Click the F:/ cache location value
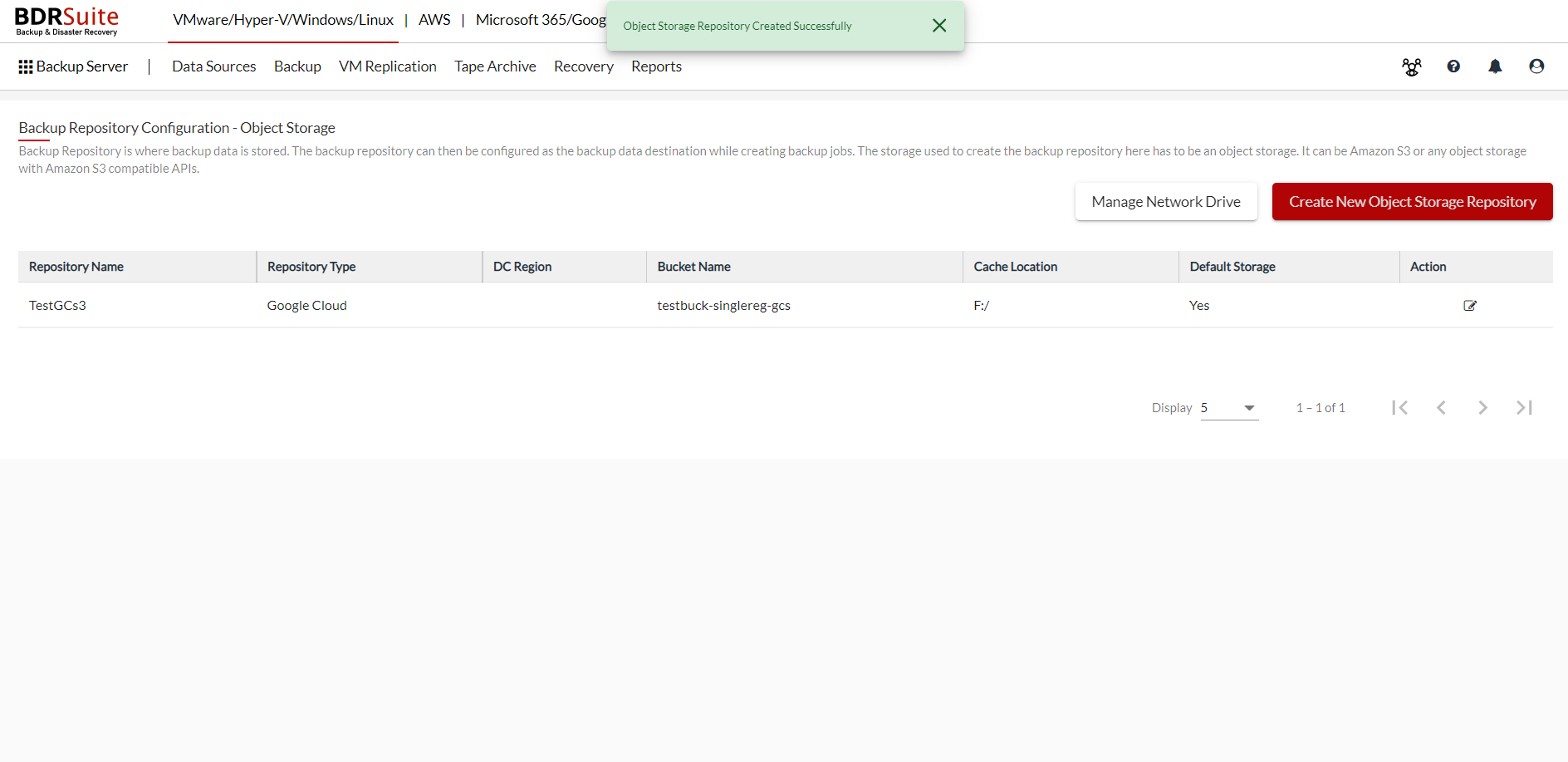Screen dimensions: 1568x762 tap(982, 306)
